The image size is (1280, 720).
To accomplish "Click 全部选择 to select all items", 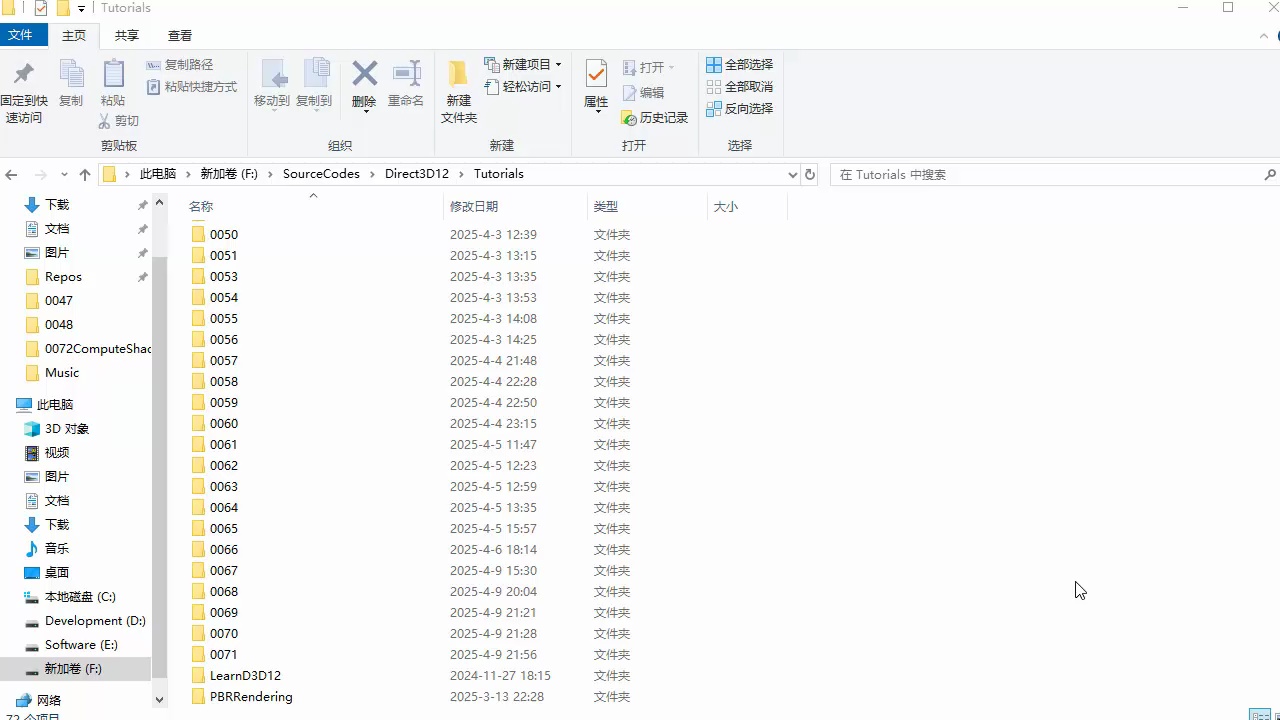I will pos(741,63).
